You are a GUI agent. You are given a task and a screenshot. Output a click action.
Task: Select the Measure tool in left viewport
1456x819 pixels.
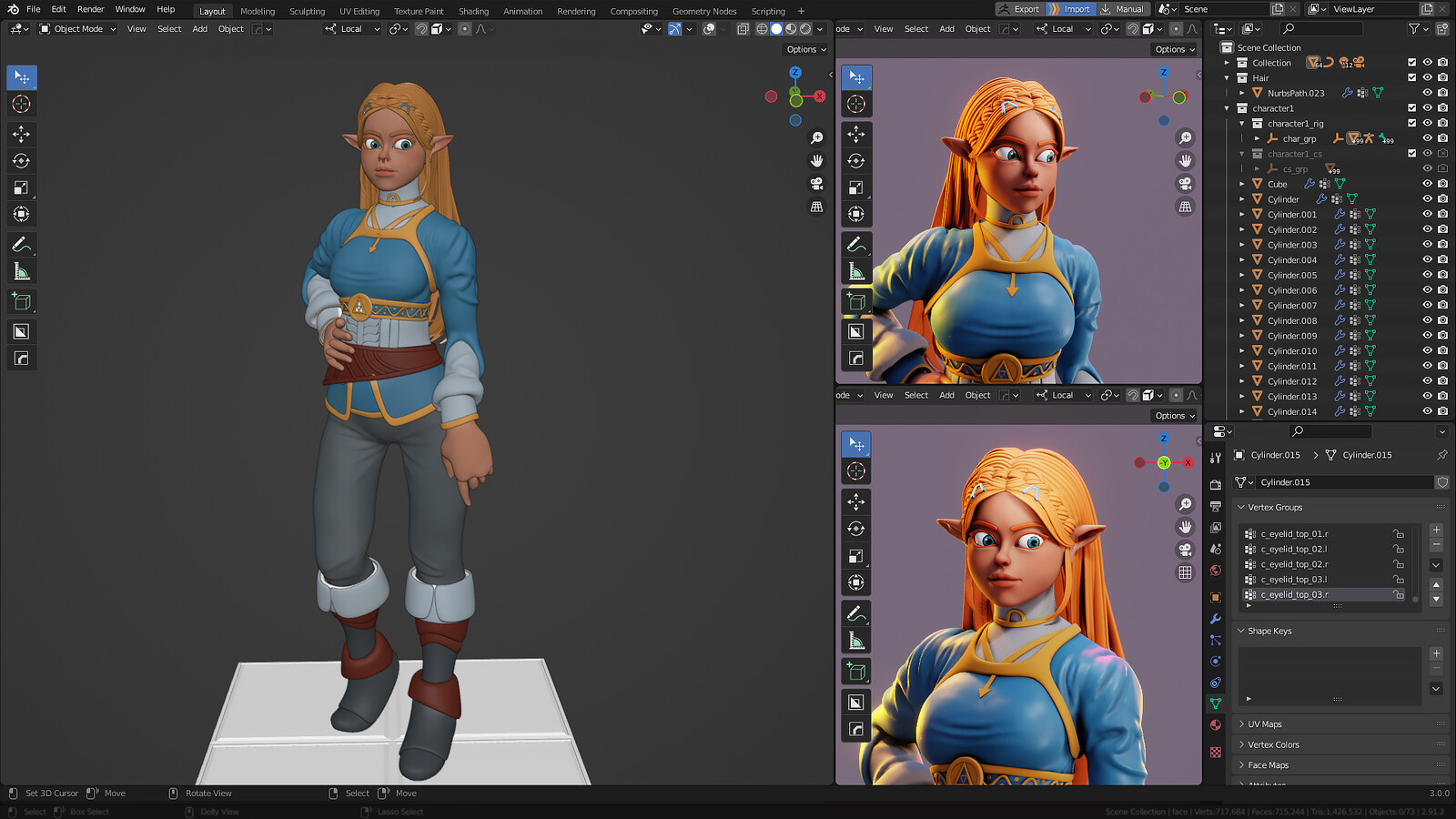tap(22, 271)
